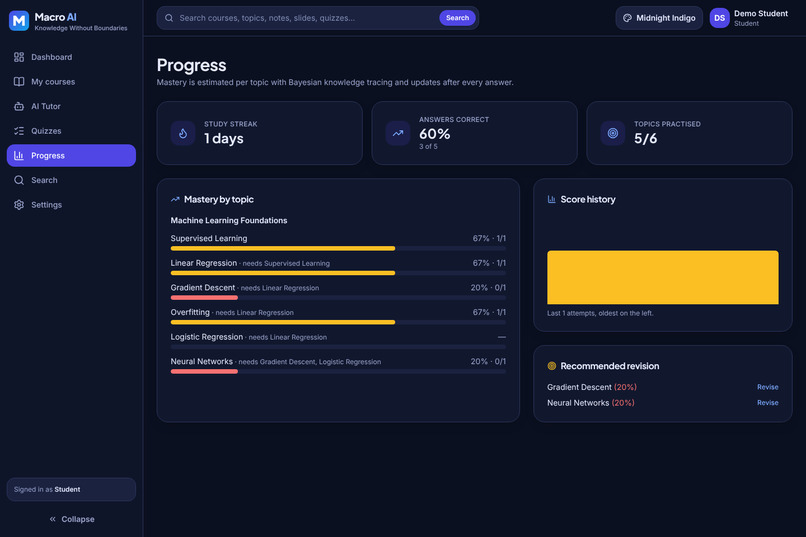Open the Demo Student profile menu
Screen dimensions: 806x537
[x=749, y=18]
